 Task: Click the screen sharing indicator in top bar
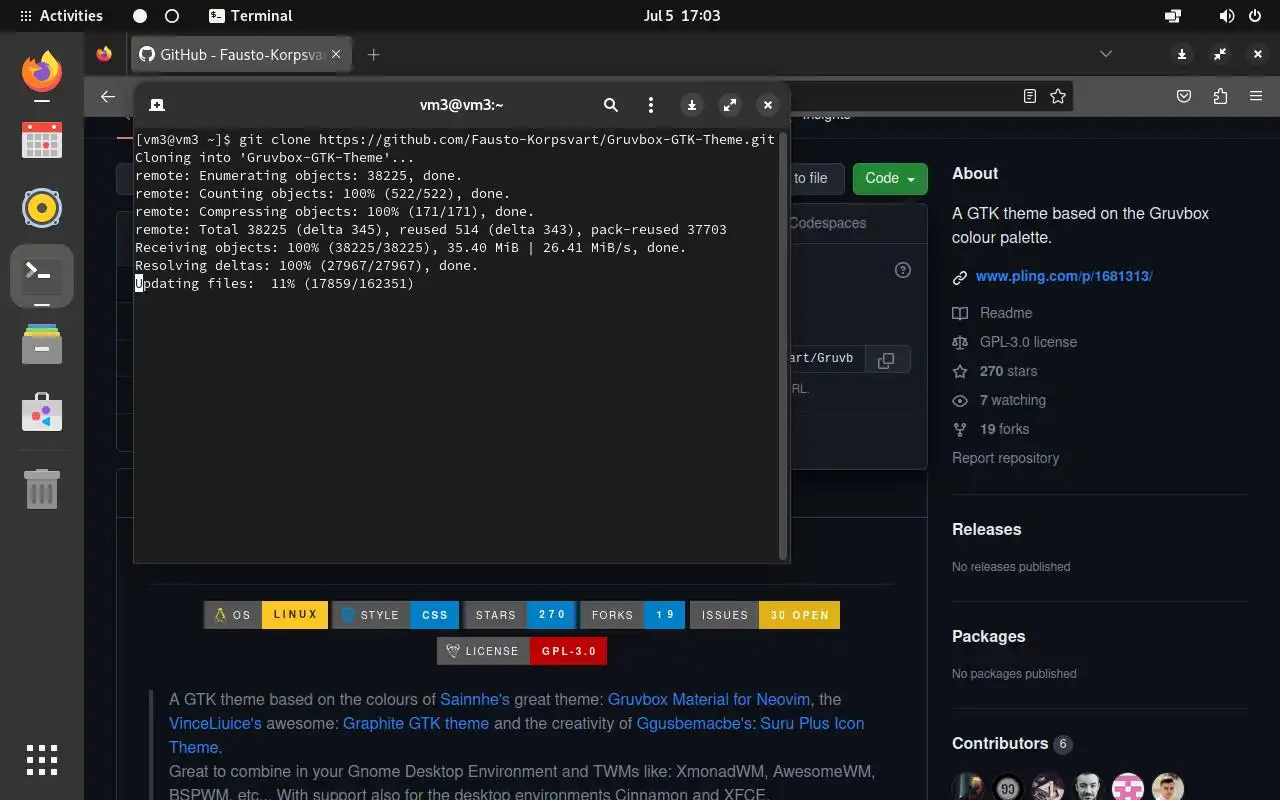1173,16
